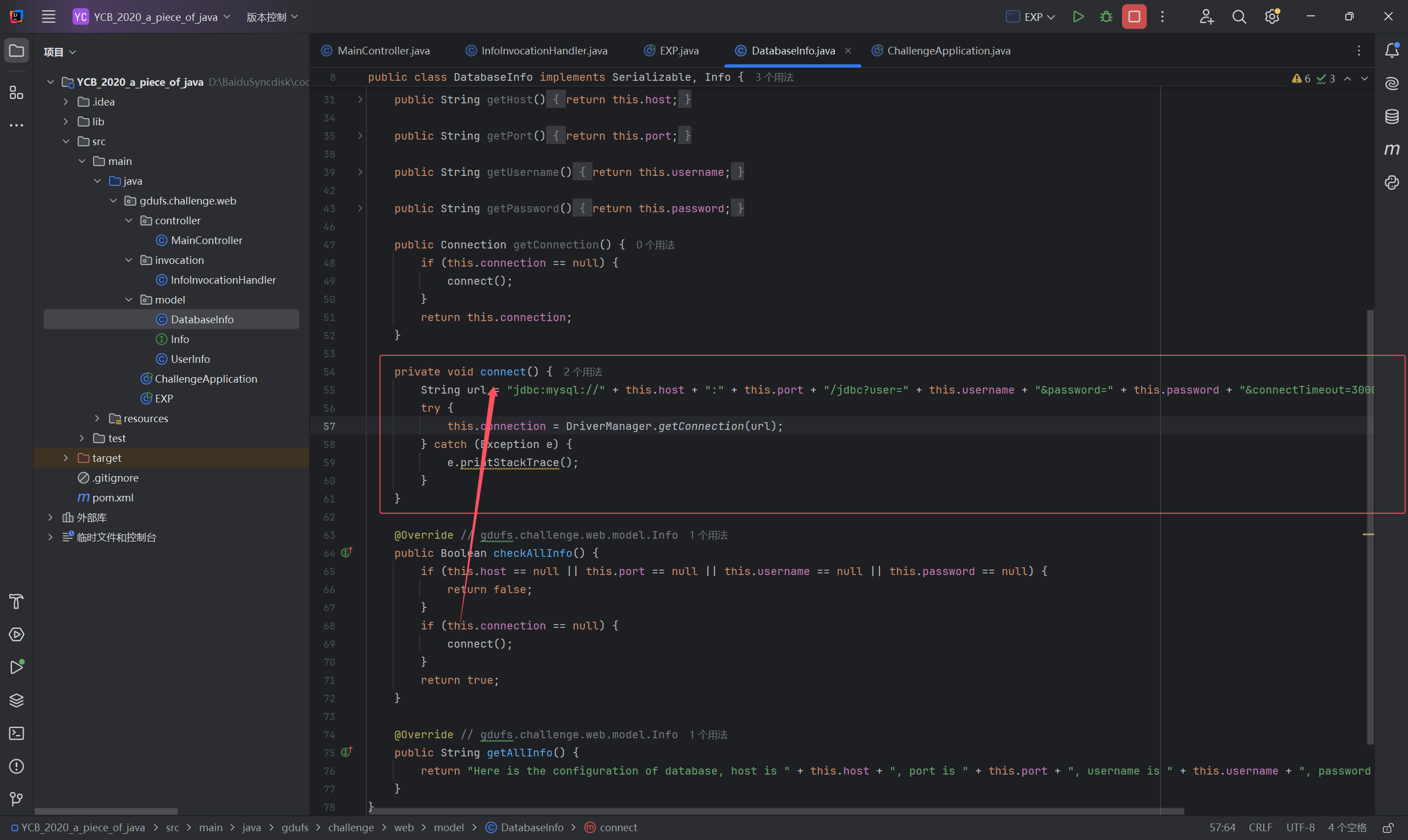Open the main hamburger menu
The width and height of the screenshot is (1408, 840).
49,16
